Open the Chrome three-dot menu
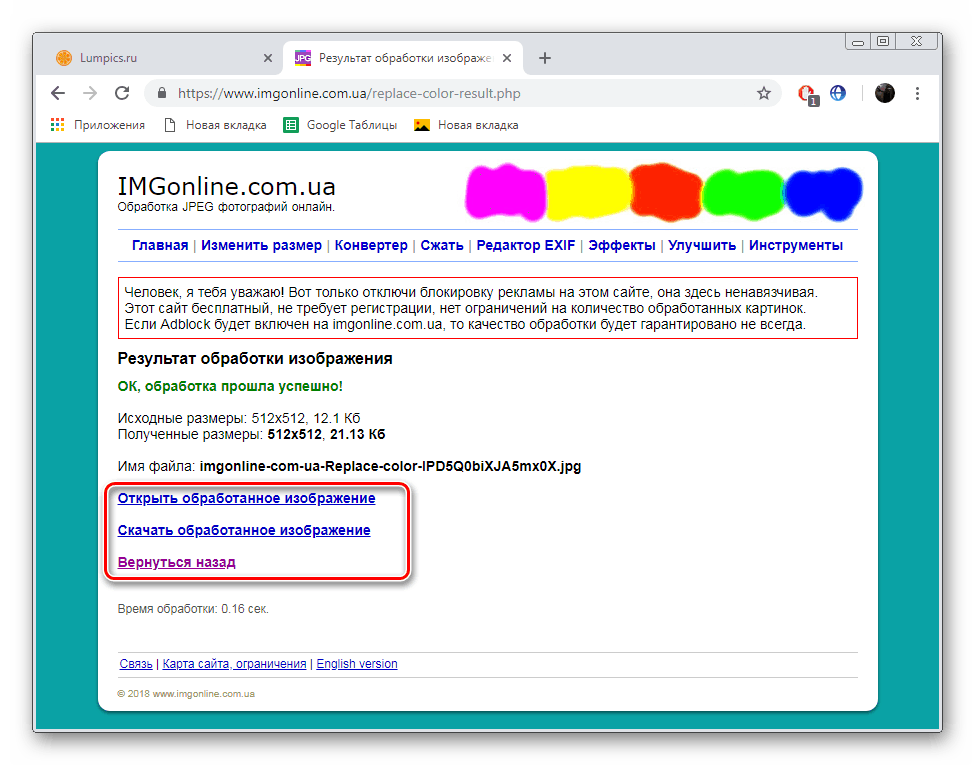This screenshot has height=765, width=975. pos(917,93)
